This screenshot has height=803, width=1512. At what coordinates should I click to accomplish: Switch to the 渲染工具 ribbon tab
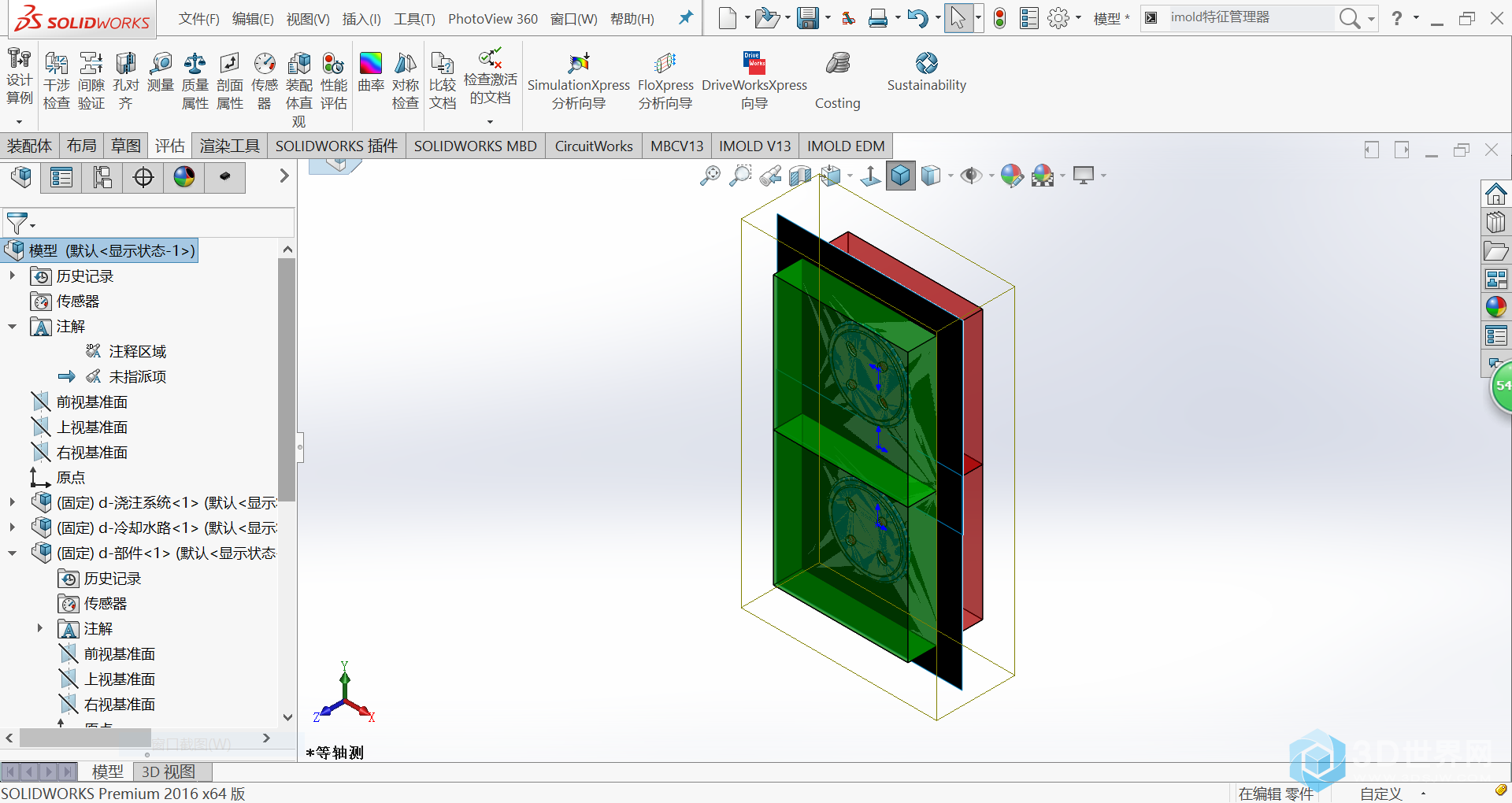coord(229,146)
